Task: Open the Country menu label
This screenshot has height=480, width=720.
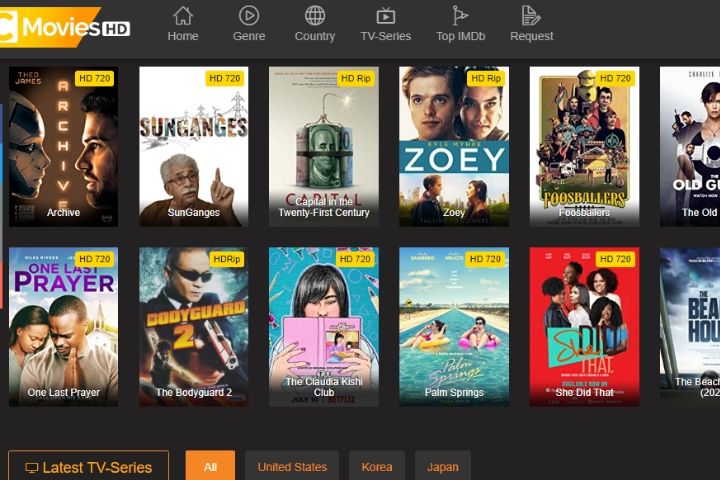Action: pyautogui.click(x=315, y=36)
